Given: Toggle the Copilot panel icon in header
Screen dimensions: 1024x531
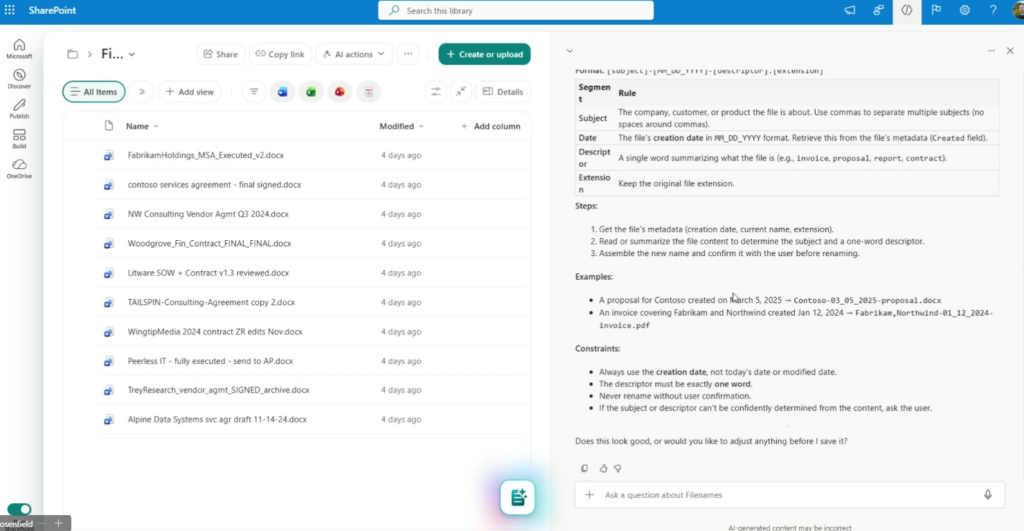Looking at the screenshot, I should [907, 10].
